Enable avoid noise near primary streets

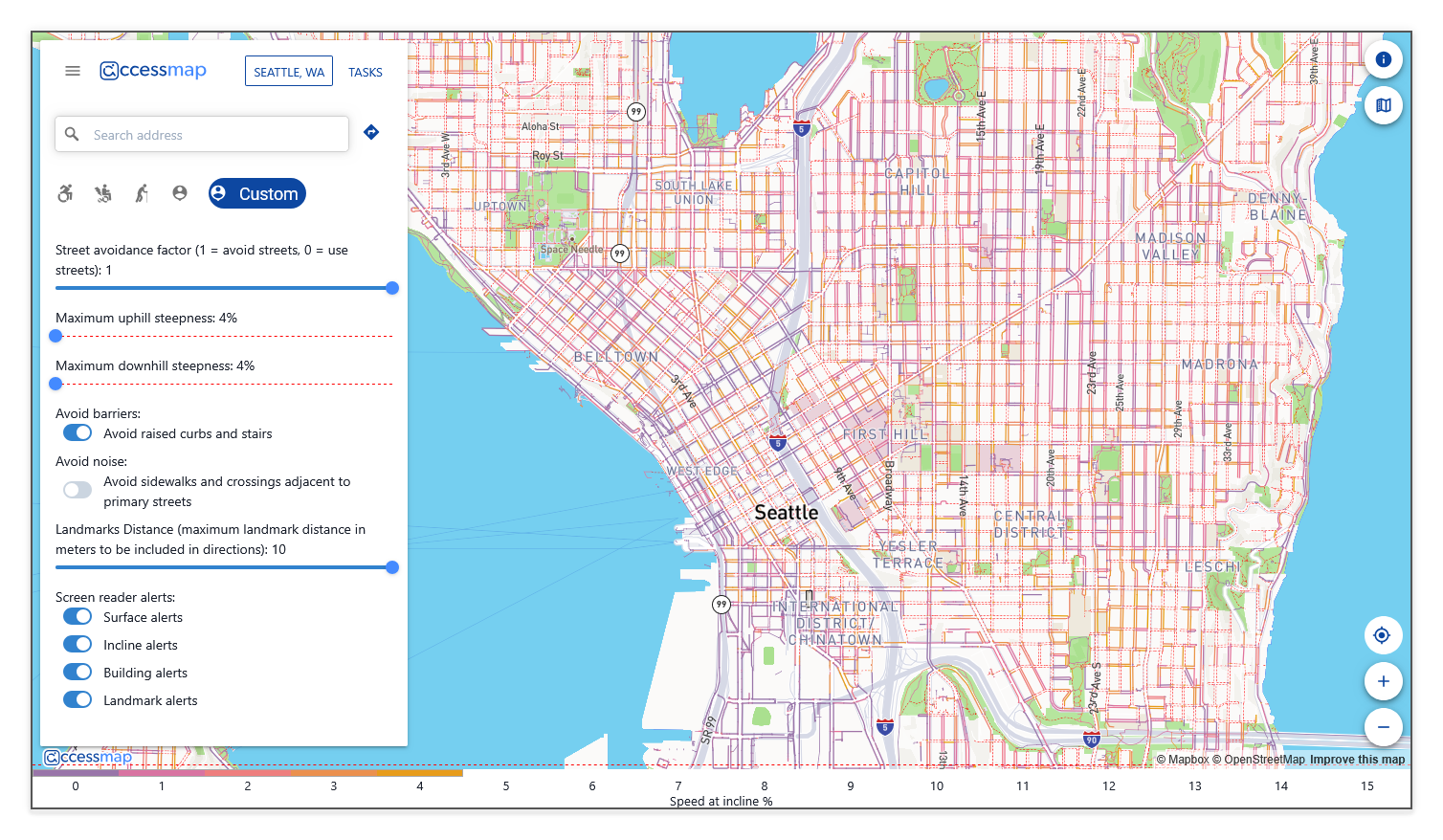[x=78, y=490]
